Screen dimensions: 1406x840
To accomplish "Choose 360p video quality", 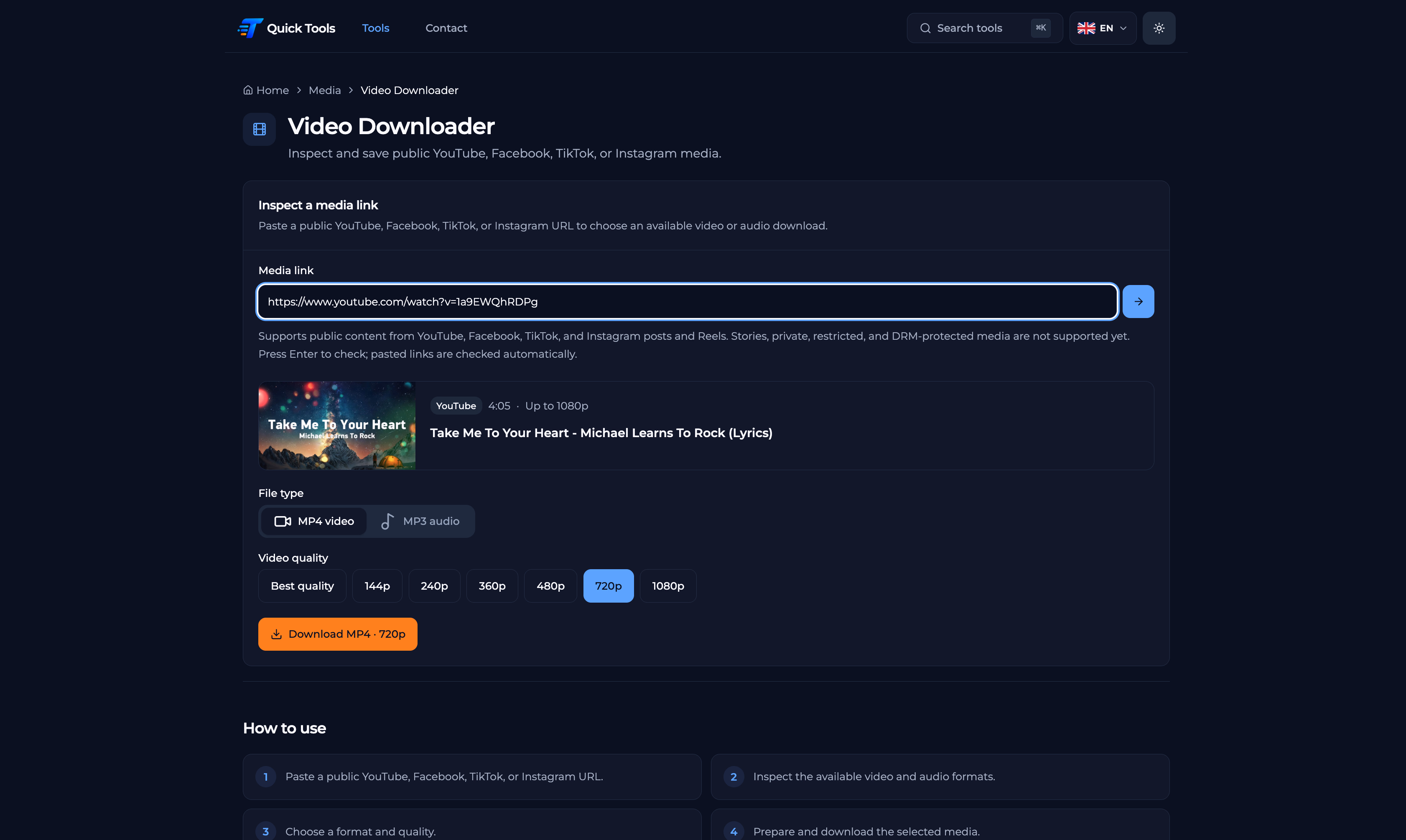I will pyautogui.click(x=492, y=586).
